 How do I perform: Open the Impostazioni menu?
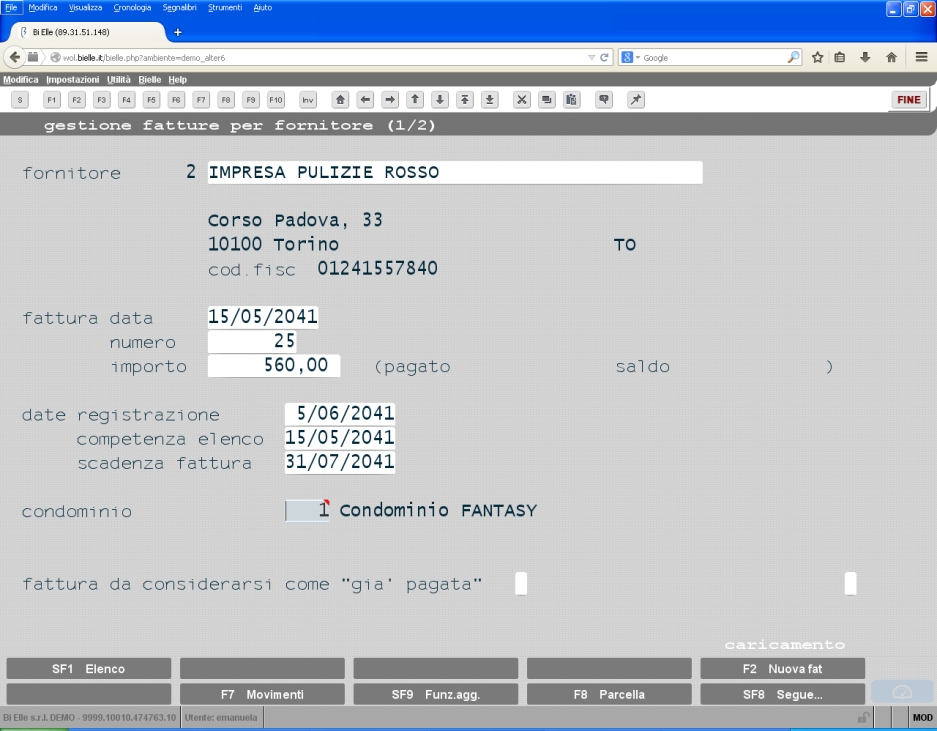coord(72,79)
